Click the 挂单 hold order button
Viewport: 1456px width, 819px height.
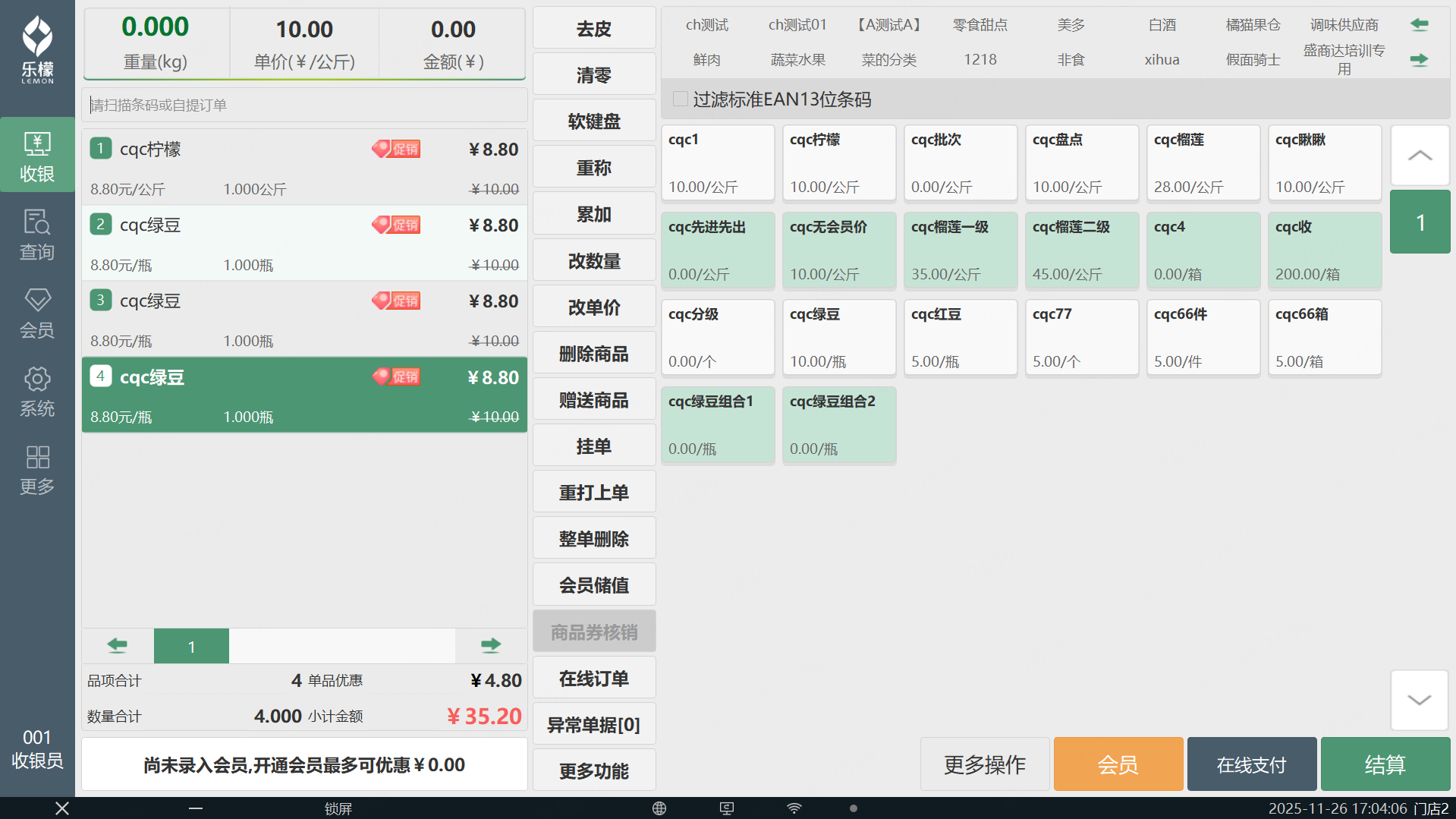tap(594, 446)
